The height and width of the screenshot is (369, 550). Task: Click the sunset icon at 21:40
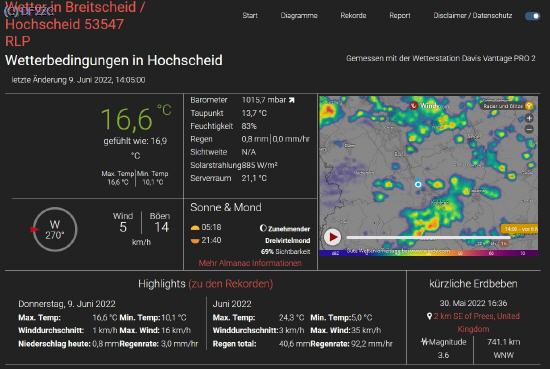point(195,241)
